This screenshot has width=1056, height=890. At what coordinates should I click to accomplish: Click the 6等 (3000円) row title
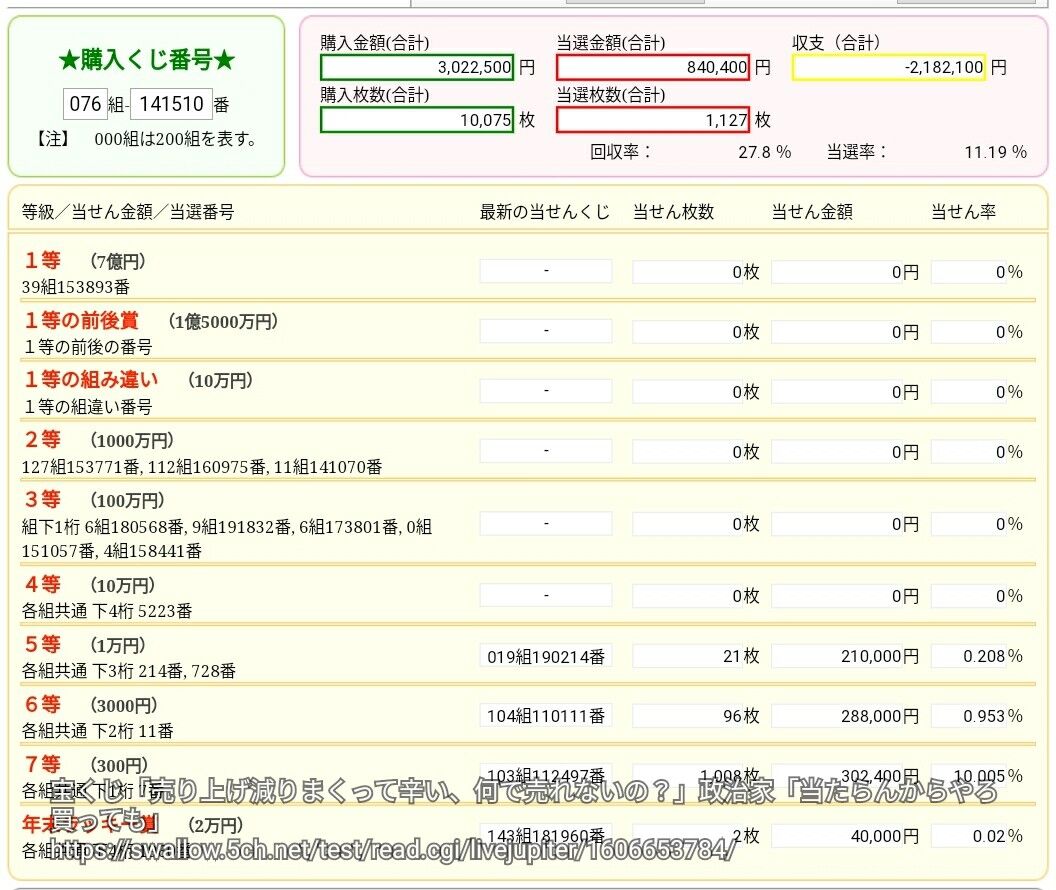pos(90,705)
